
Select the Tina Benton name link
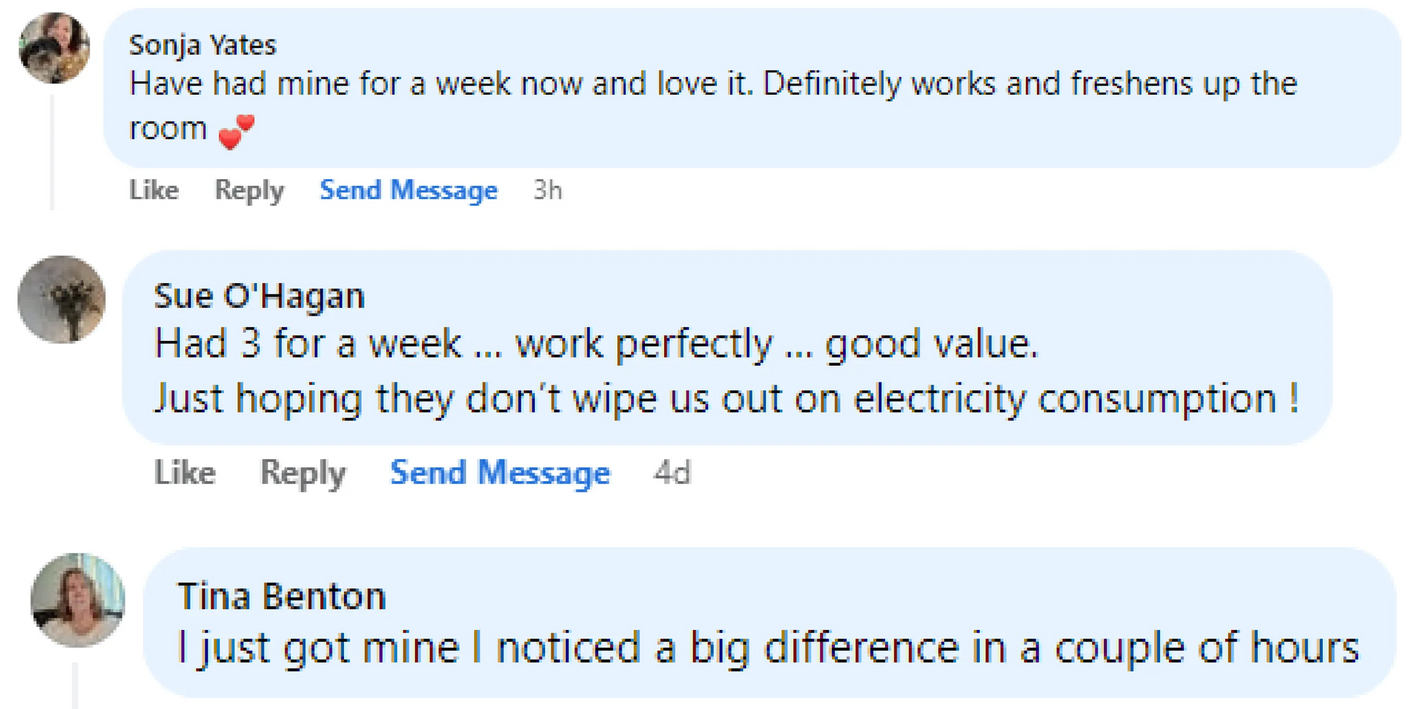point(281,596)
